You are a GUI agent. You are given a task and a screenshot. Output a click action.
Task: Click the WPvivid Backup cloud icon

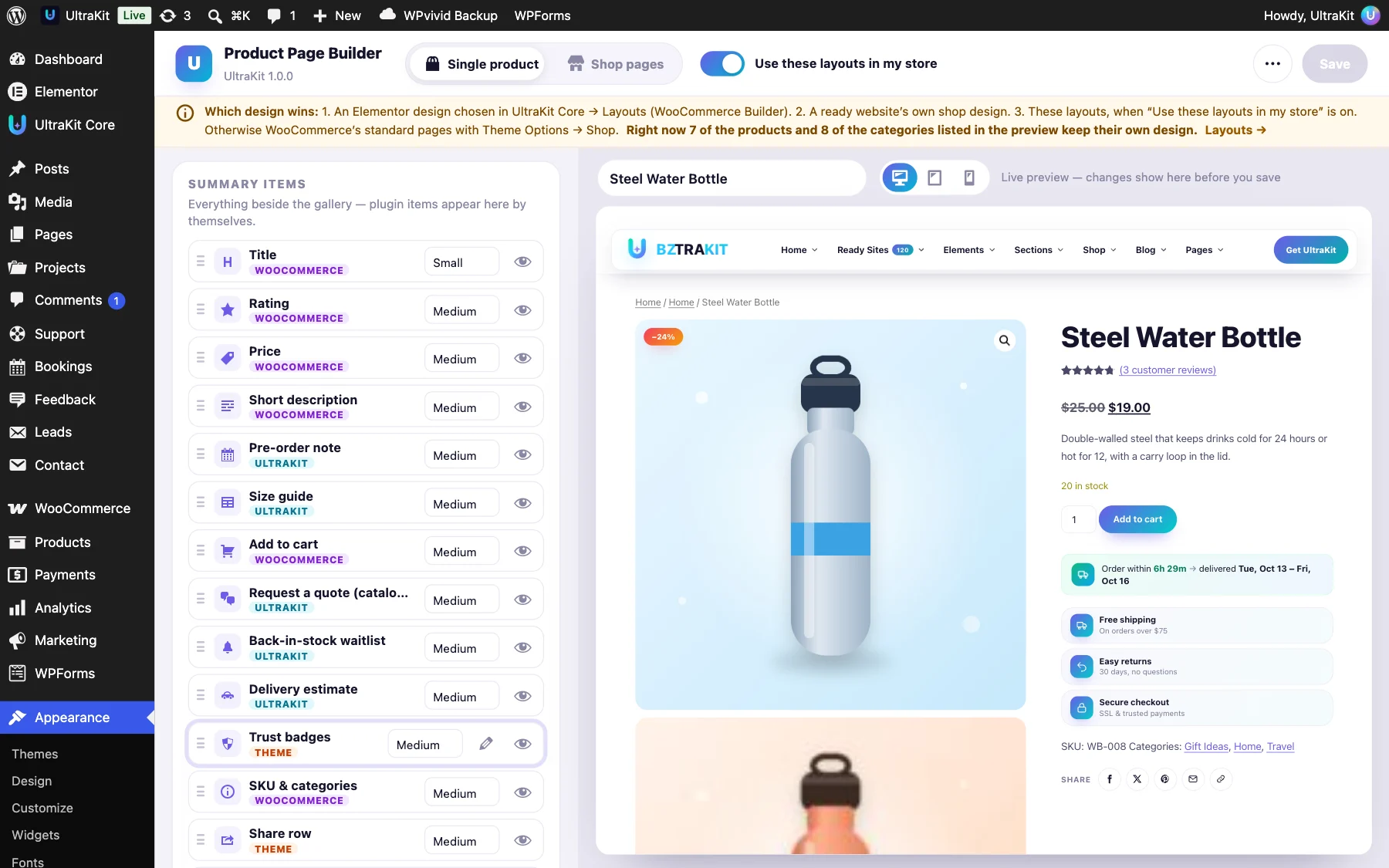click(x=388, y=15)
